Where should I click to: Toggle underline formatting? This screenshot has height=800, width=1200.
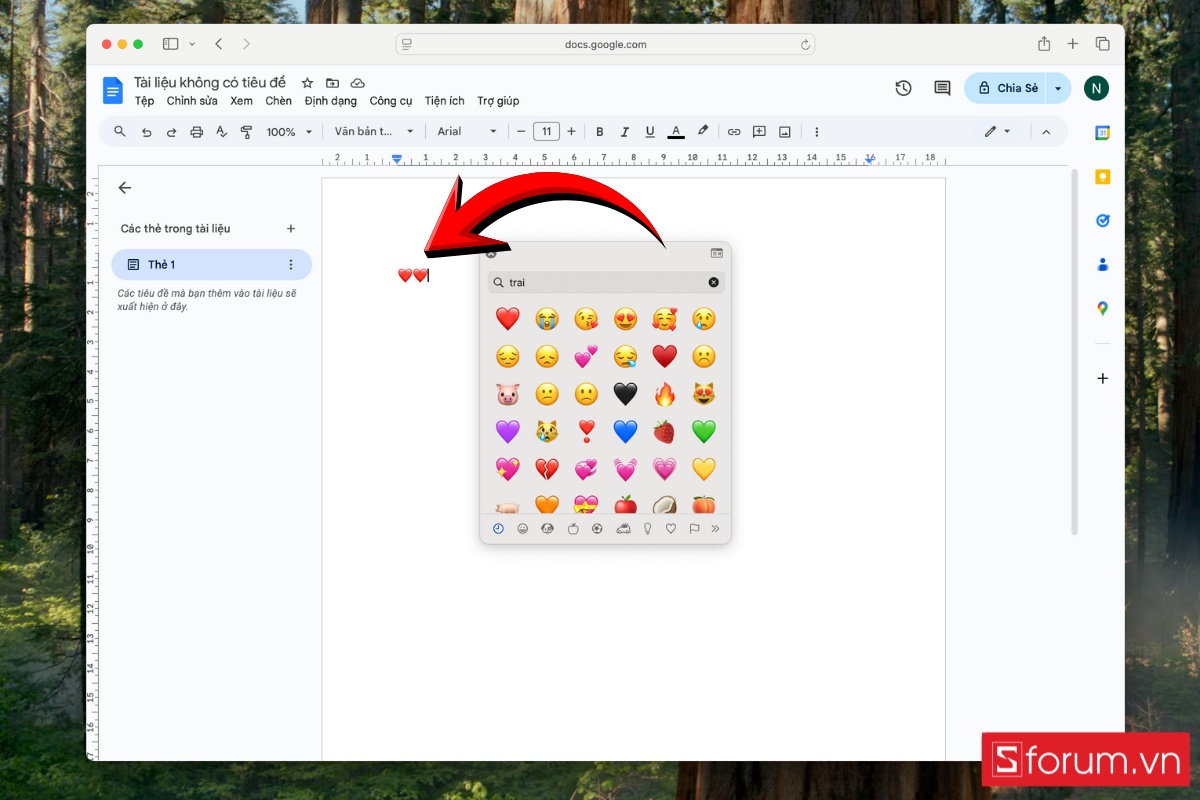pos(649,131)
